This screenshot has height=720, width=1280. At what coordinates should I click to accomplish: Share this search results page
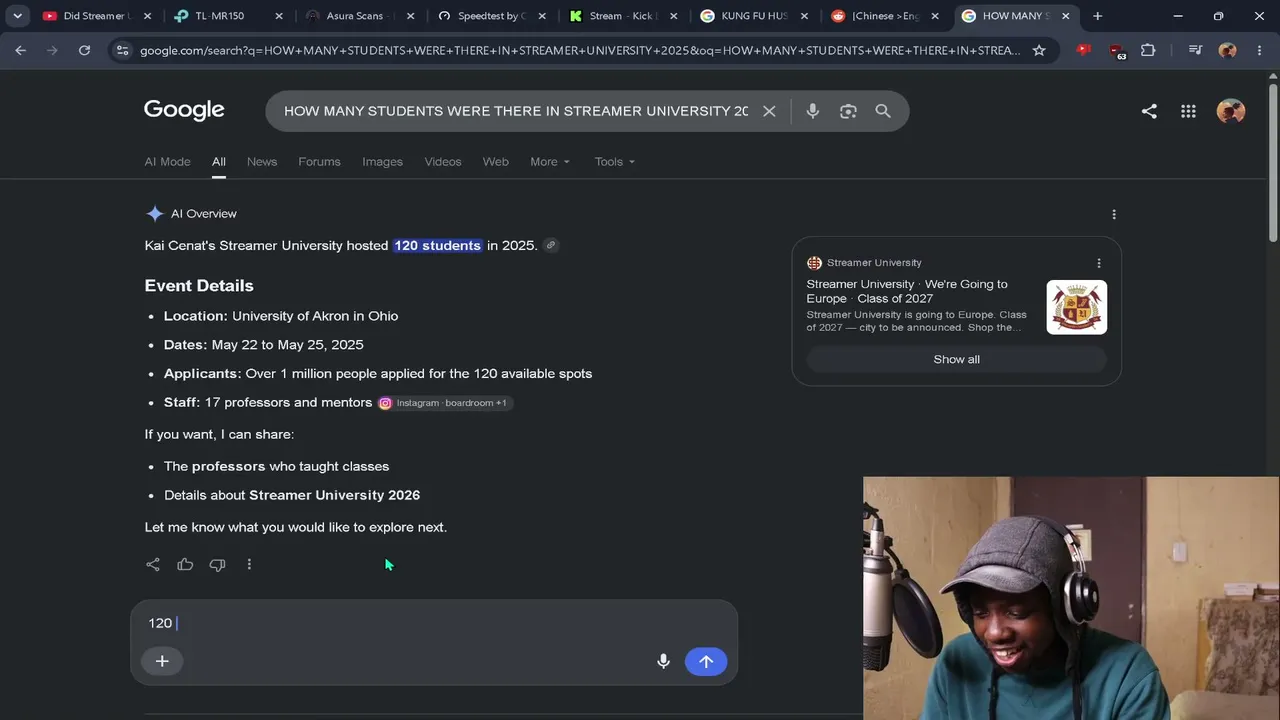(1149, 112)
